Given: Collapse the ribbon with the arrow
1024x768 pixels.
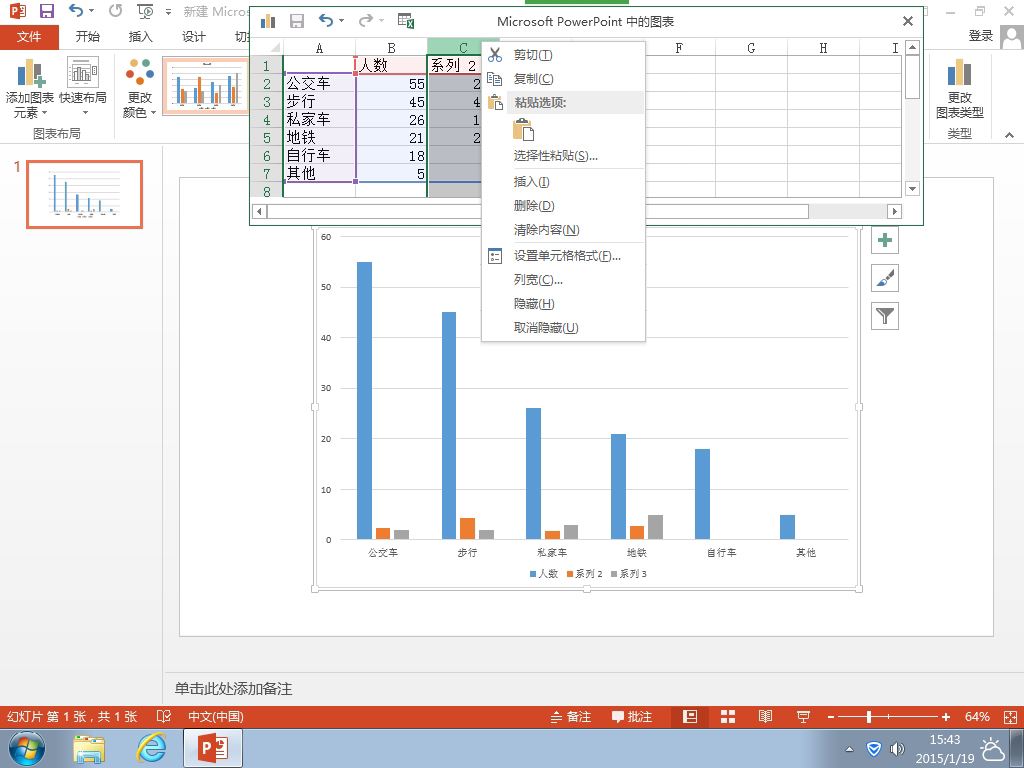Looking at the screenshot, I should pyautogui.click(x=1010, y=135).
